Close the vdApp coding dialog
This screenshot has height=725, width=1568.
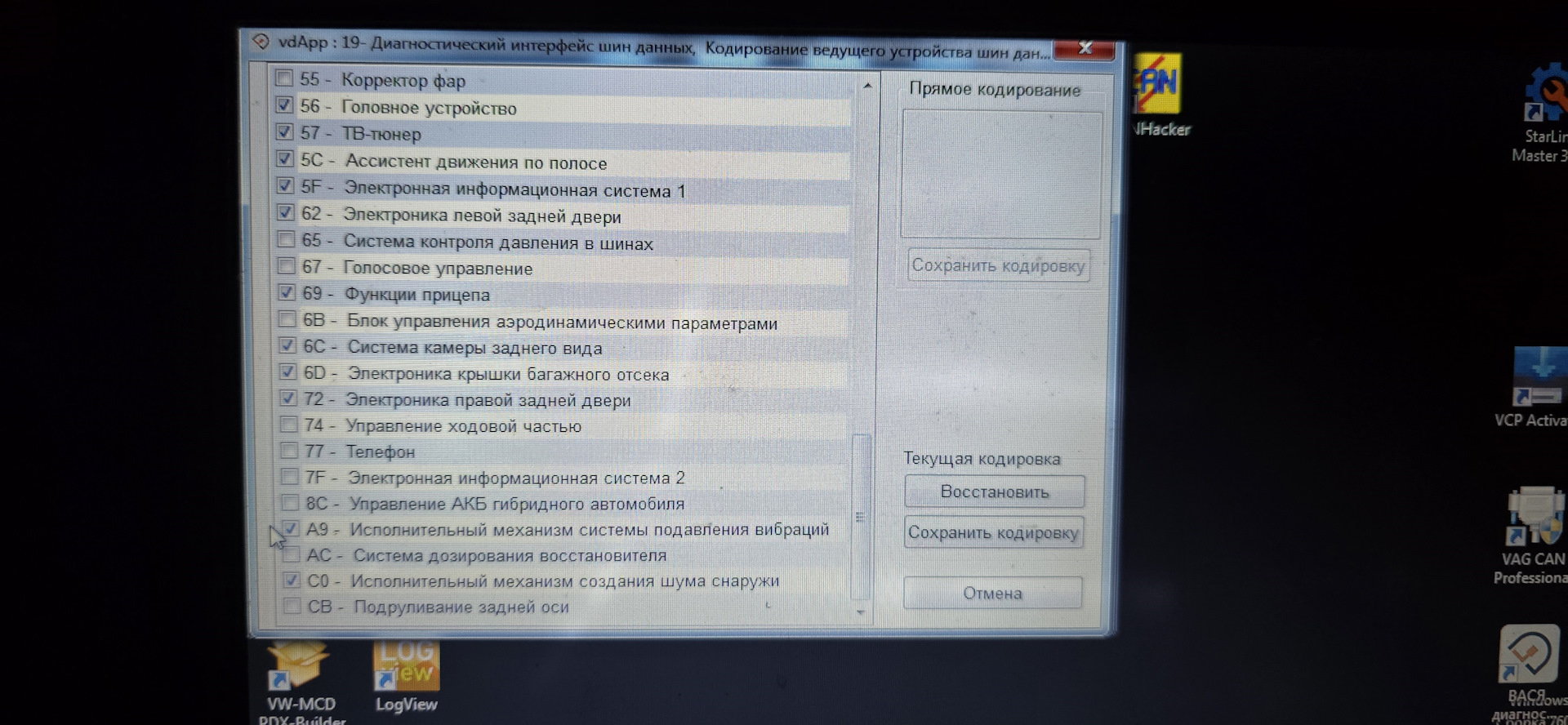pos(1084,49)
